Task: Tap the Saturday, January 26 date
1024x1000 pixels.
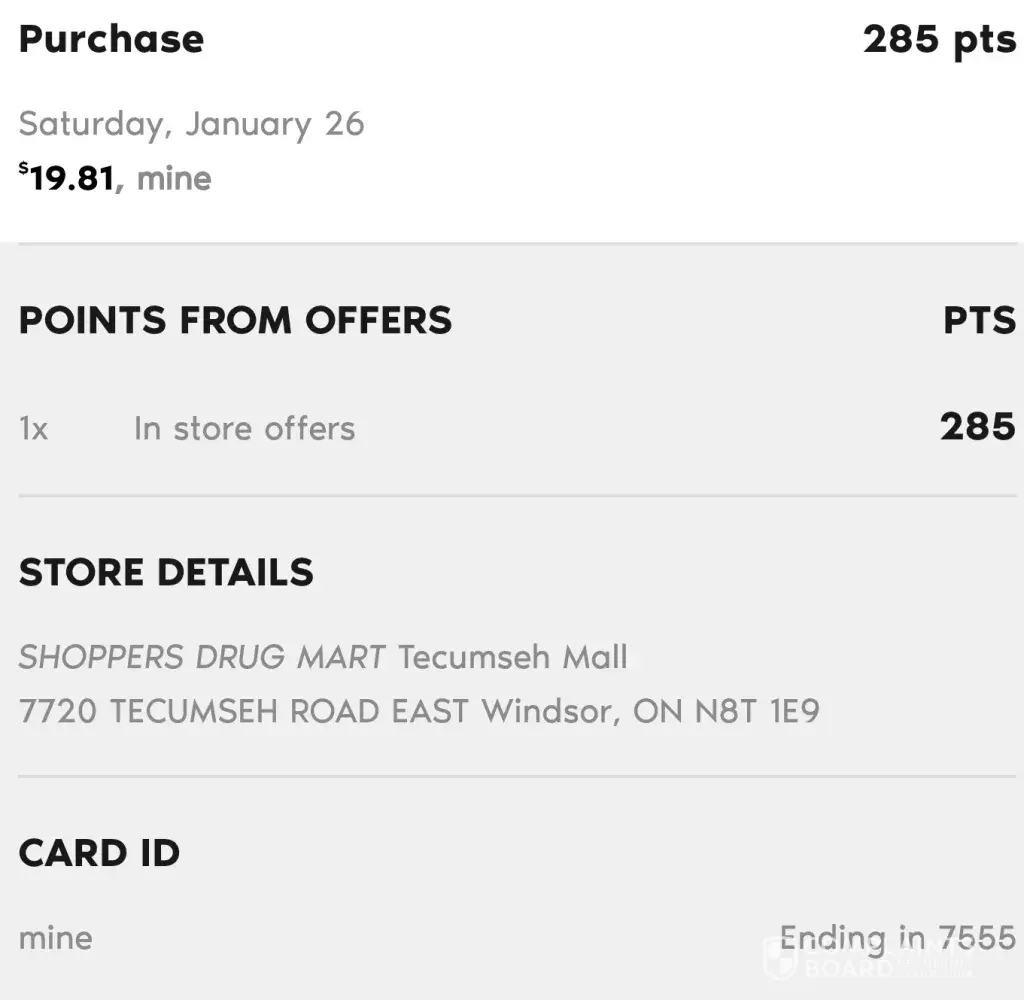Action: point(191,124)
